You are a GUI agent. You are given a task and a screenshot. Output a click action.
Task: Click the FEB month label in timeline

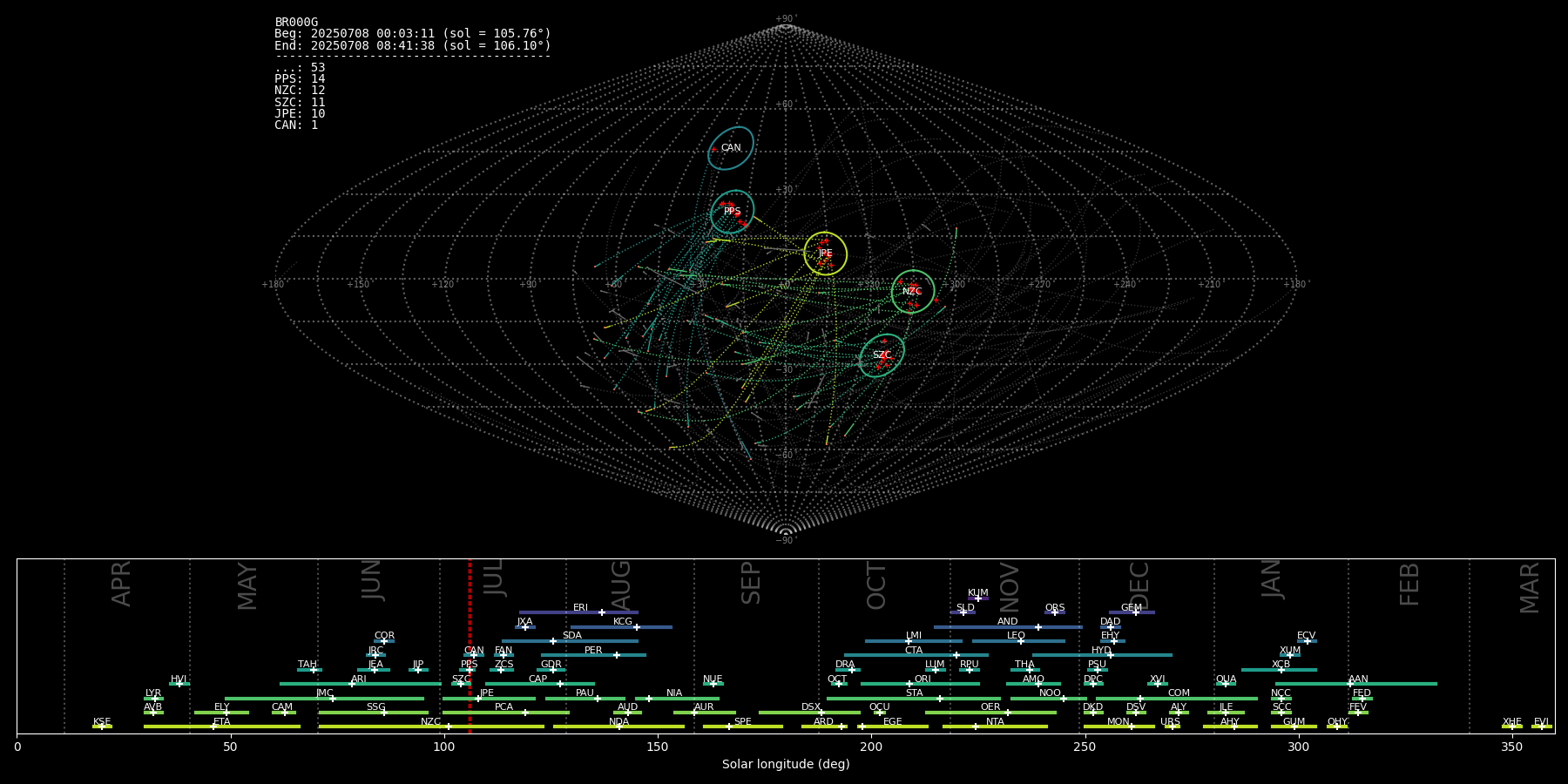point(1409,584)
